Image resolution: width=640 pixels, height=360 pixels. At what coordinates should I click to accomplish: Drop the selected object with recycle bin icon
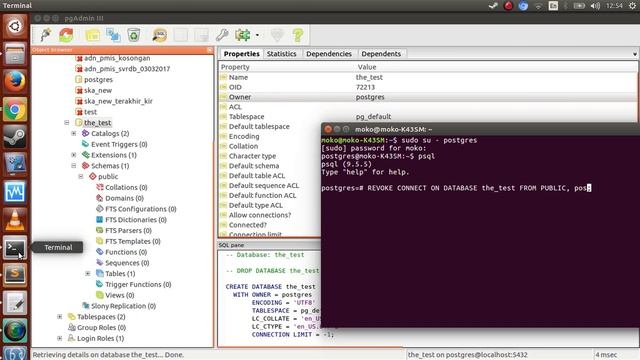click(x=133, y=35)
